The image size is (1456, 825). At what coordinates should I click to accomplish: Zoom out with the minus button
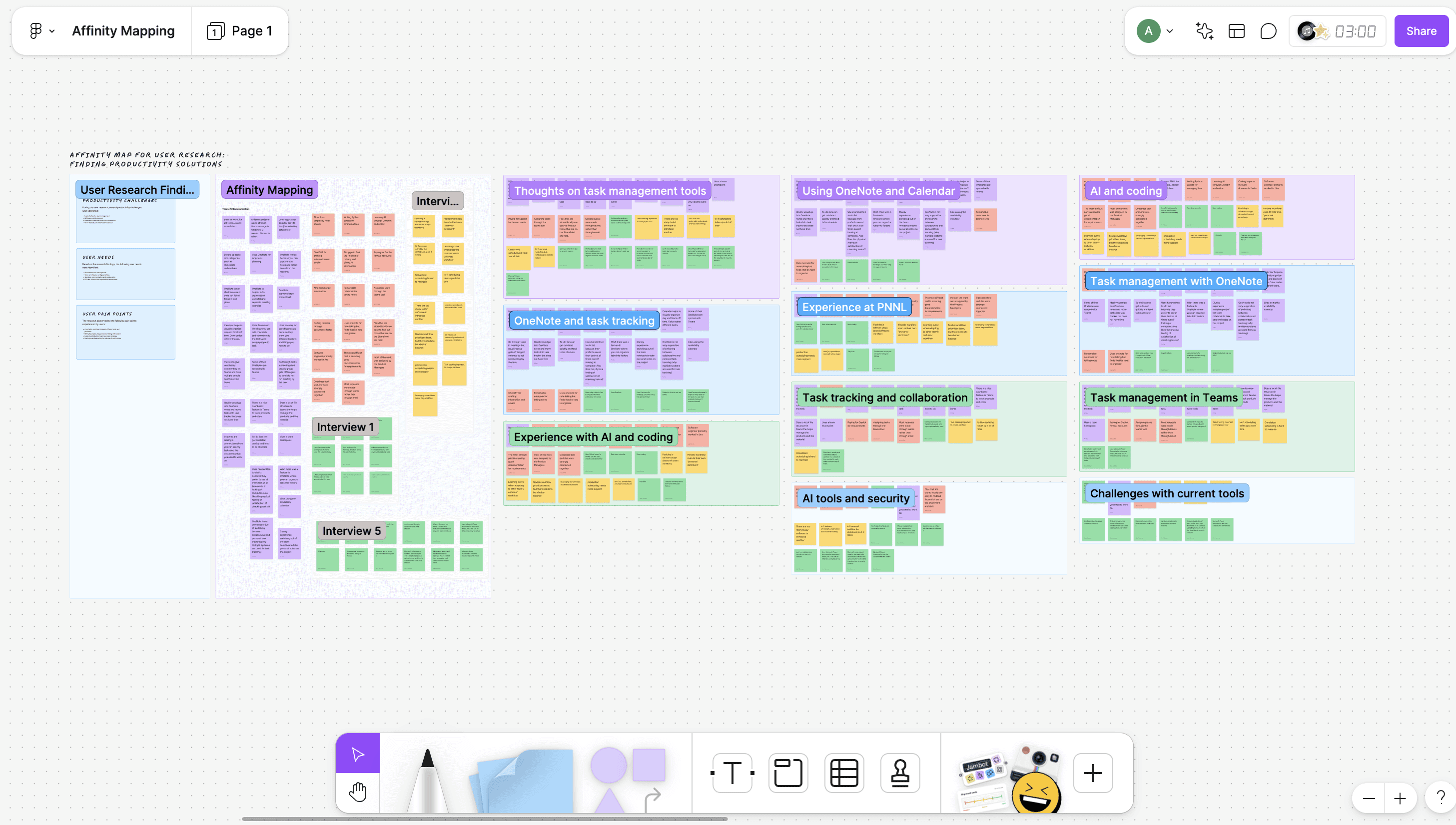1369,799
